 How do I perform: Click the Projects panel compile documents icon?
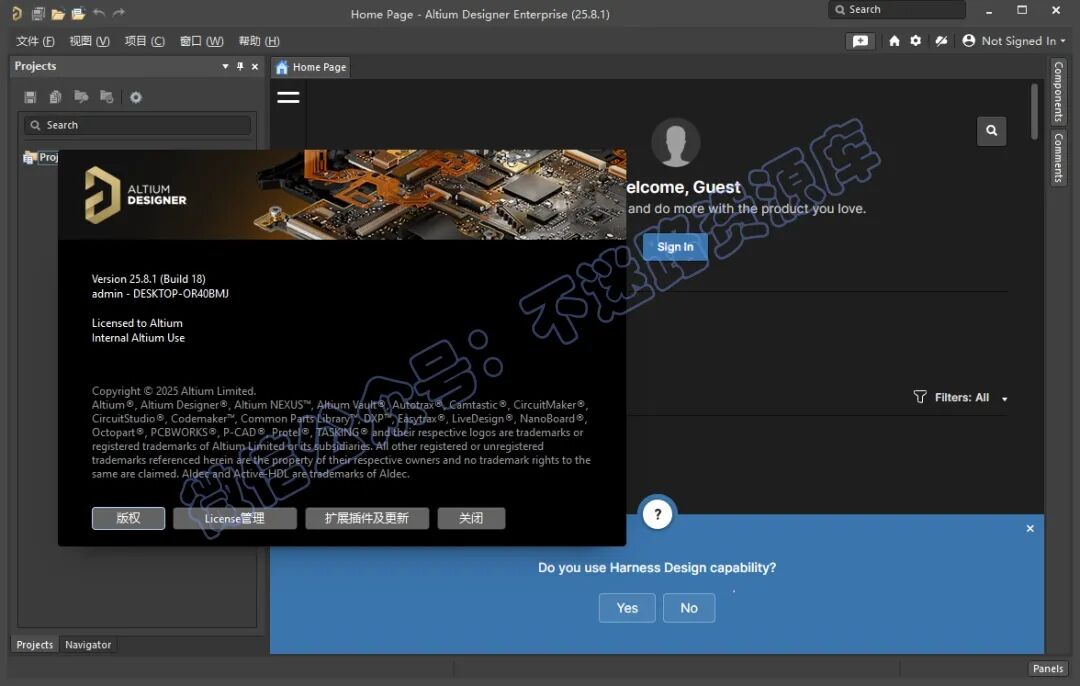click(x=56, y=97)
